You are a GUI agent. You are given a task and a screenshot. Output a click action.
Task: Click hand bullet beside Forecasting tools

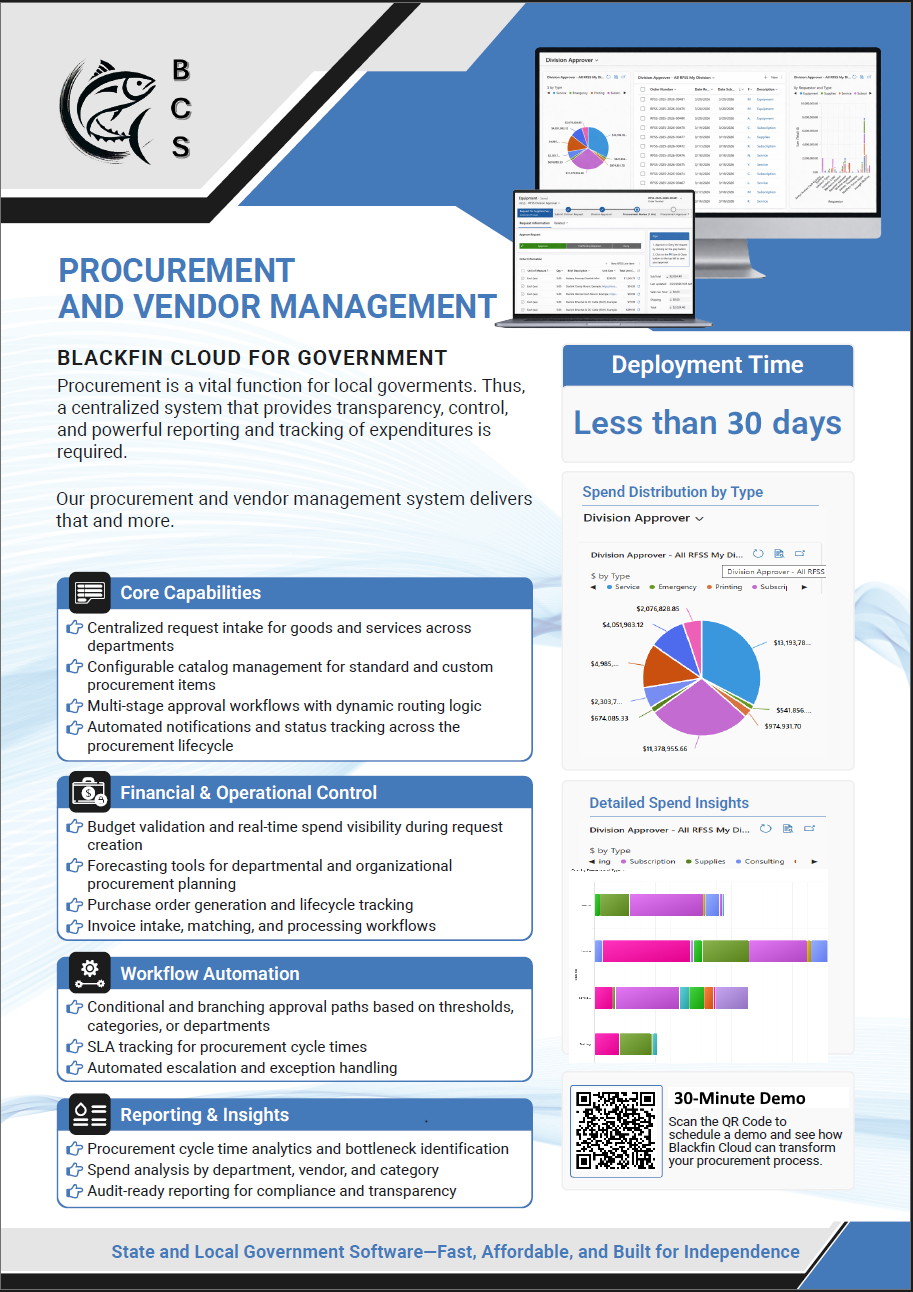pos(74,866)
